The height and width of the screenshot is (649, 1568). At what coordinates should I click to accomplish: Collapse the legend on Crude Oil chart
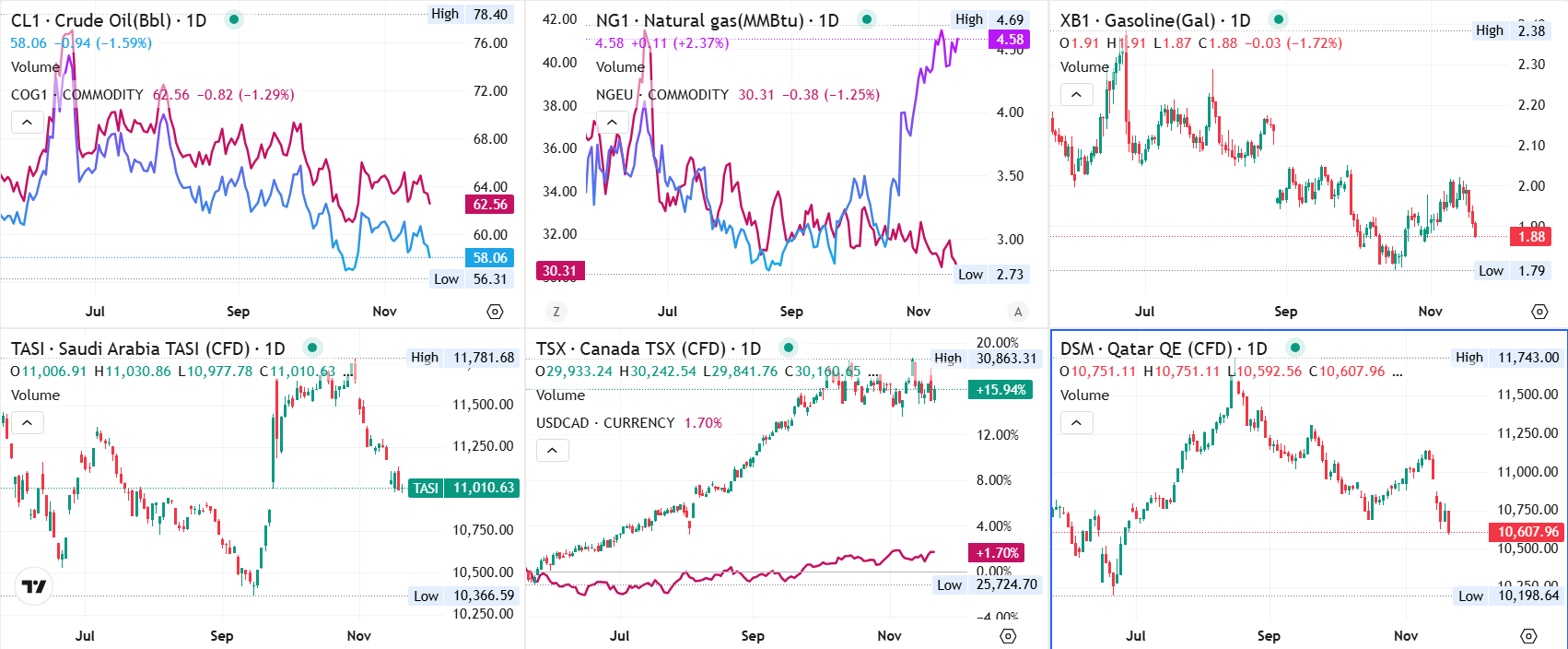pos(27,122)
